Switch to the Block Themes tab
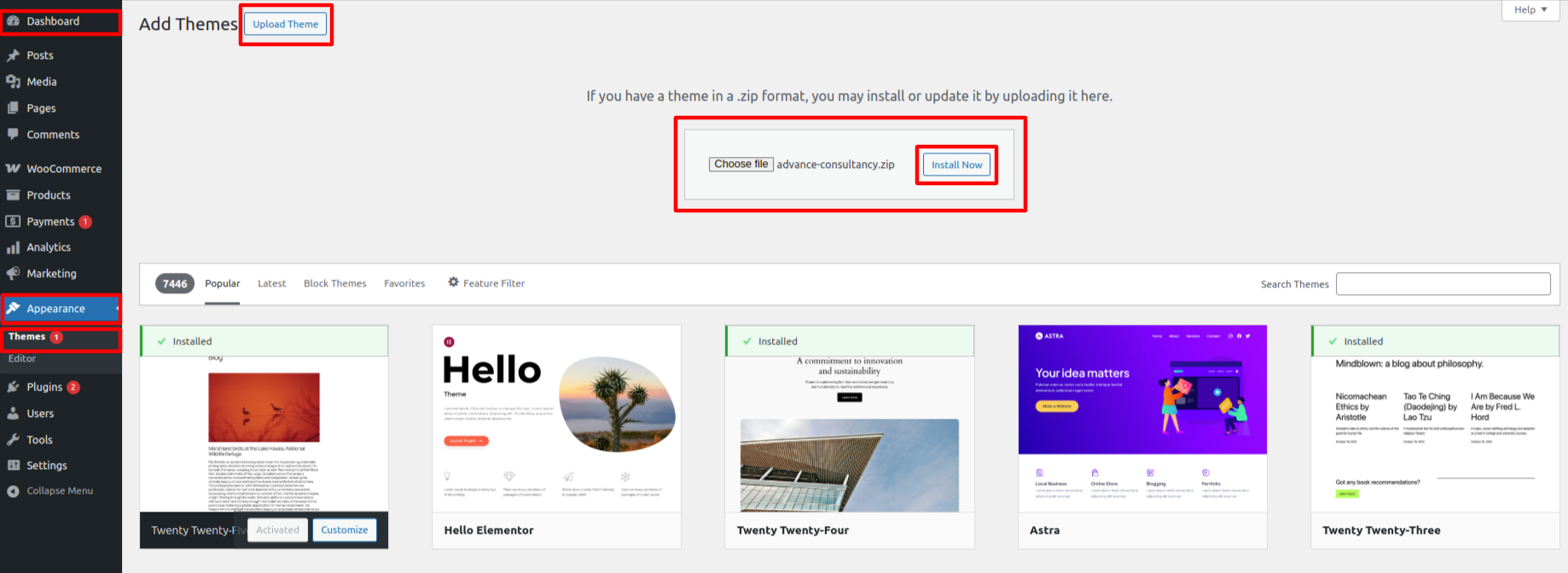The height and width of the screenshot is (573, 1568). (334, 284)
